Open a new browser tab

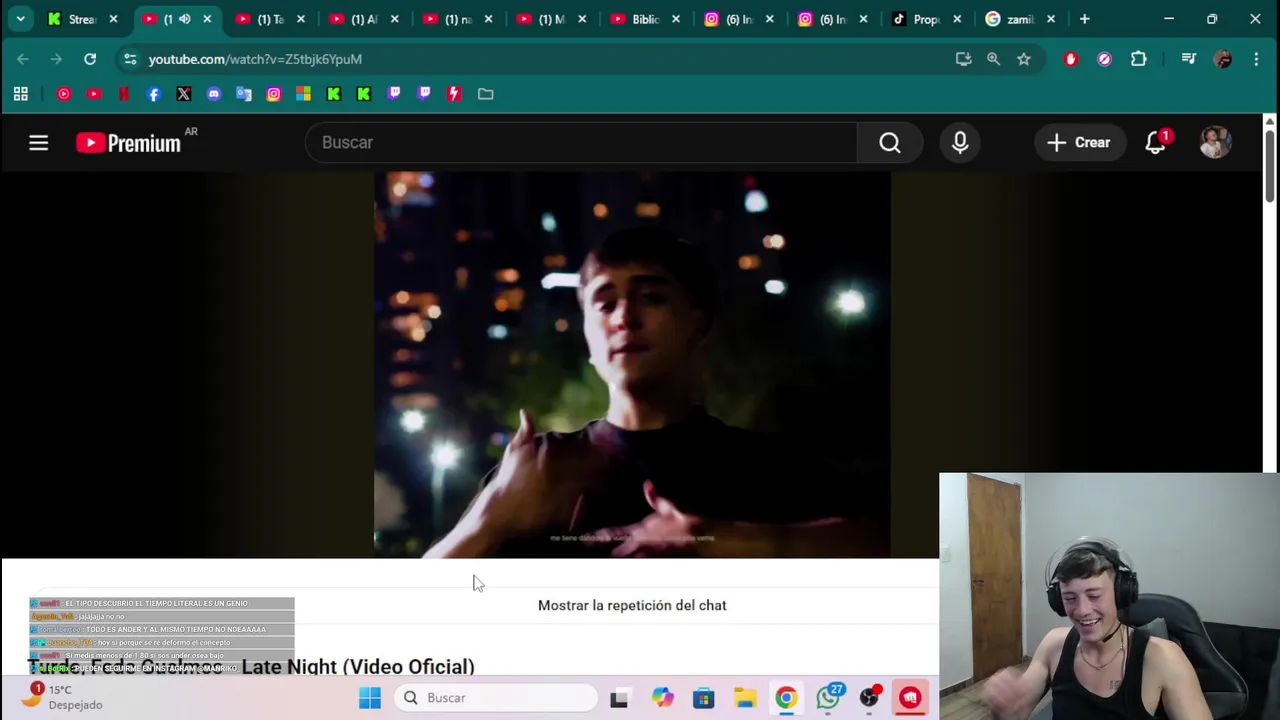tap(1084, 19)
